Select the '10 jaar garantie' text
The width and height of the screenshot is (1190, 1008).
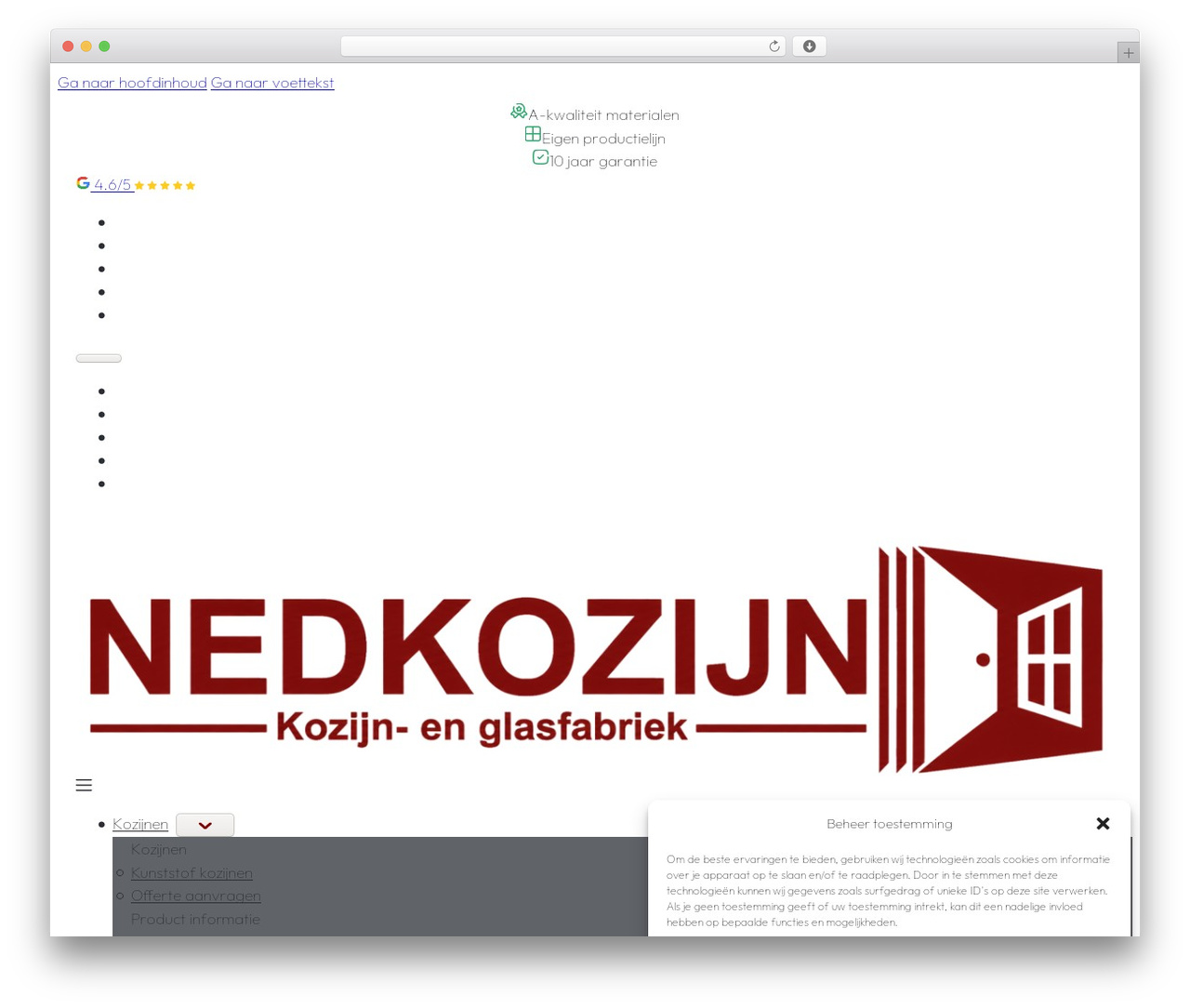pos(603,161)
